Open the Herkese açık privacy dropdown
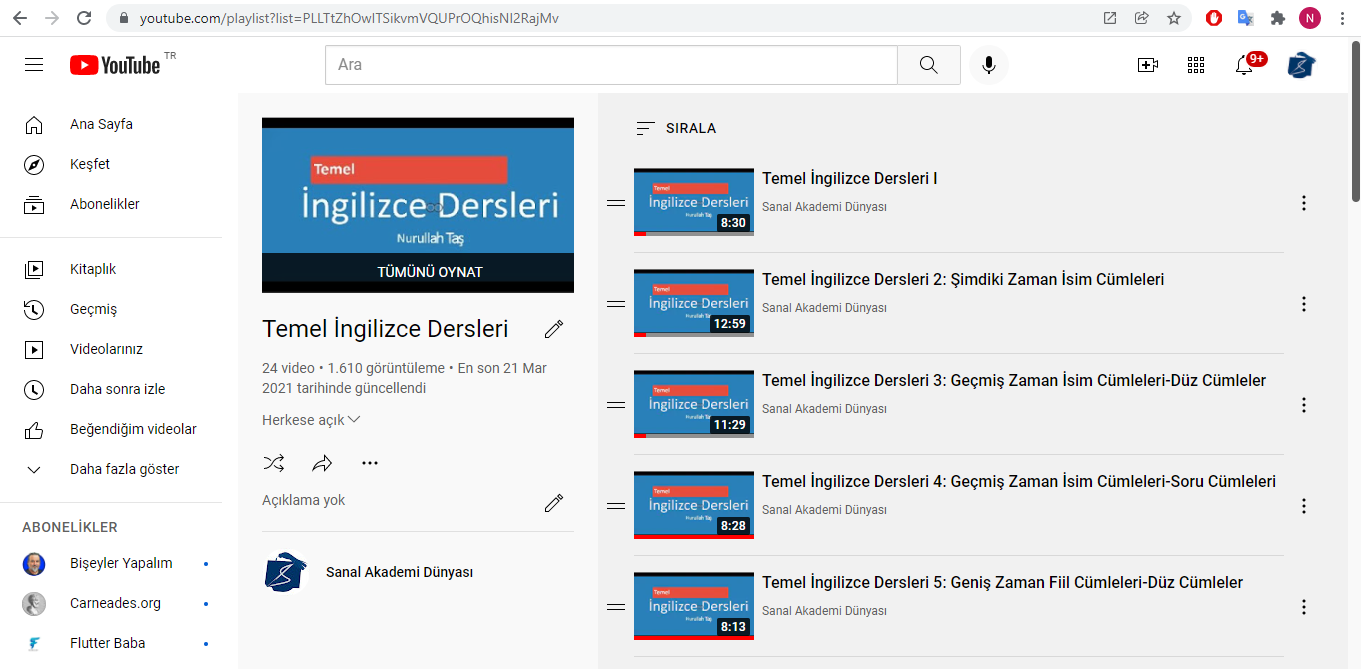 pos(311,420)
